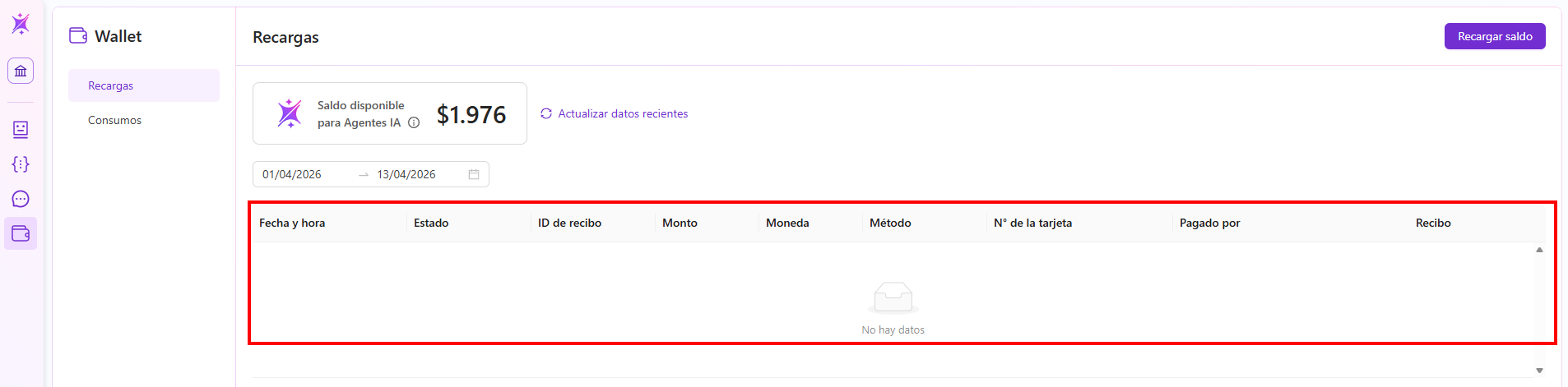Click the 'Estado' column header
Viewport: 1568px width, 387px height.
(431, 223)
